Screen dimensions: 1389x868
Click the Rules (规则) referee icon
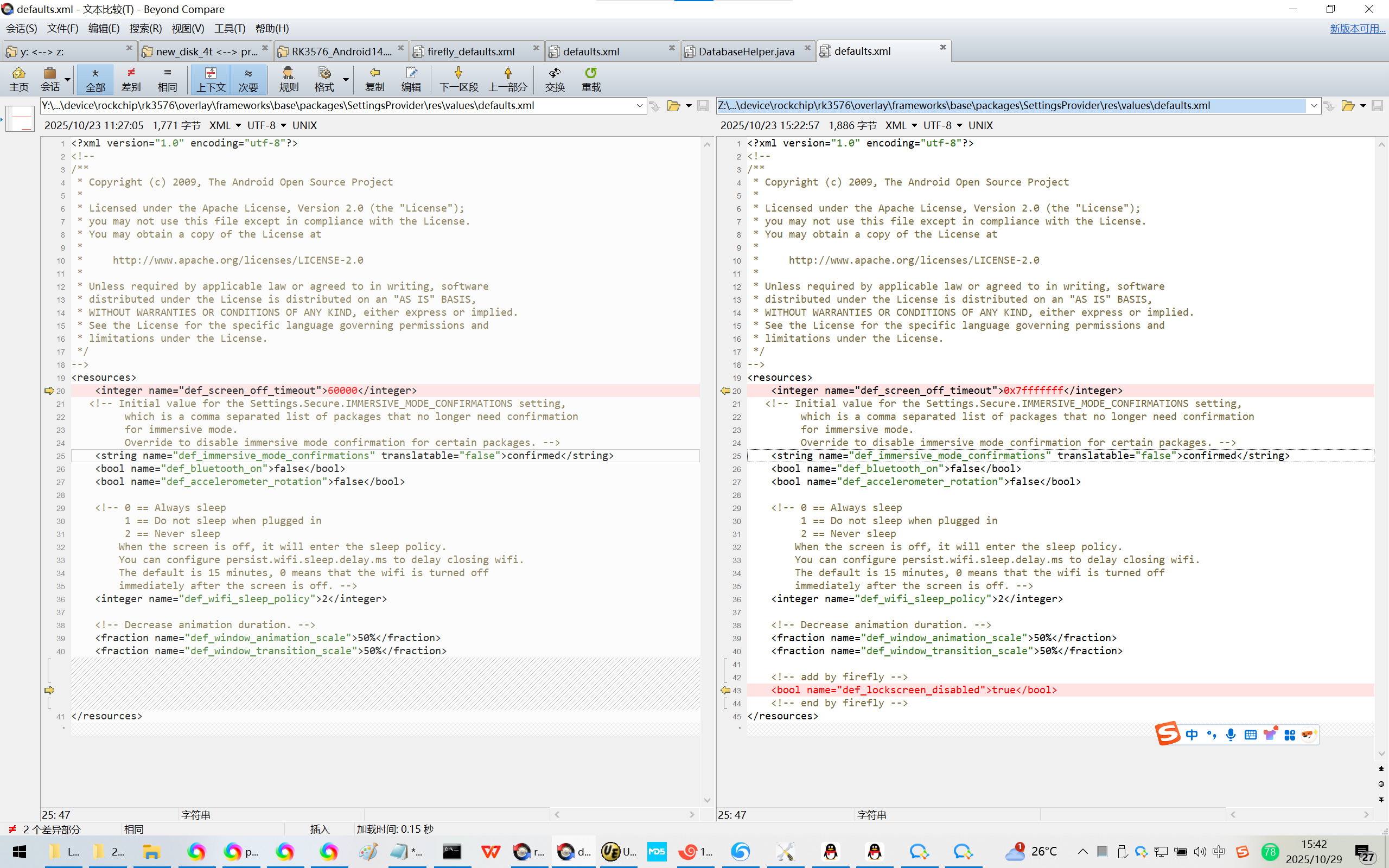pos(288,79)
